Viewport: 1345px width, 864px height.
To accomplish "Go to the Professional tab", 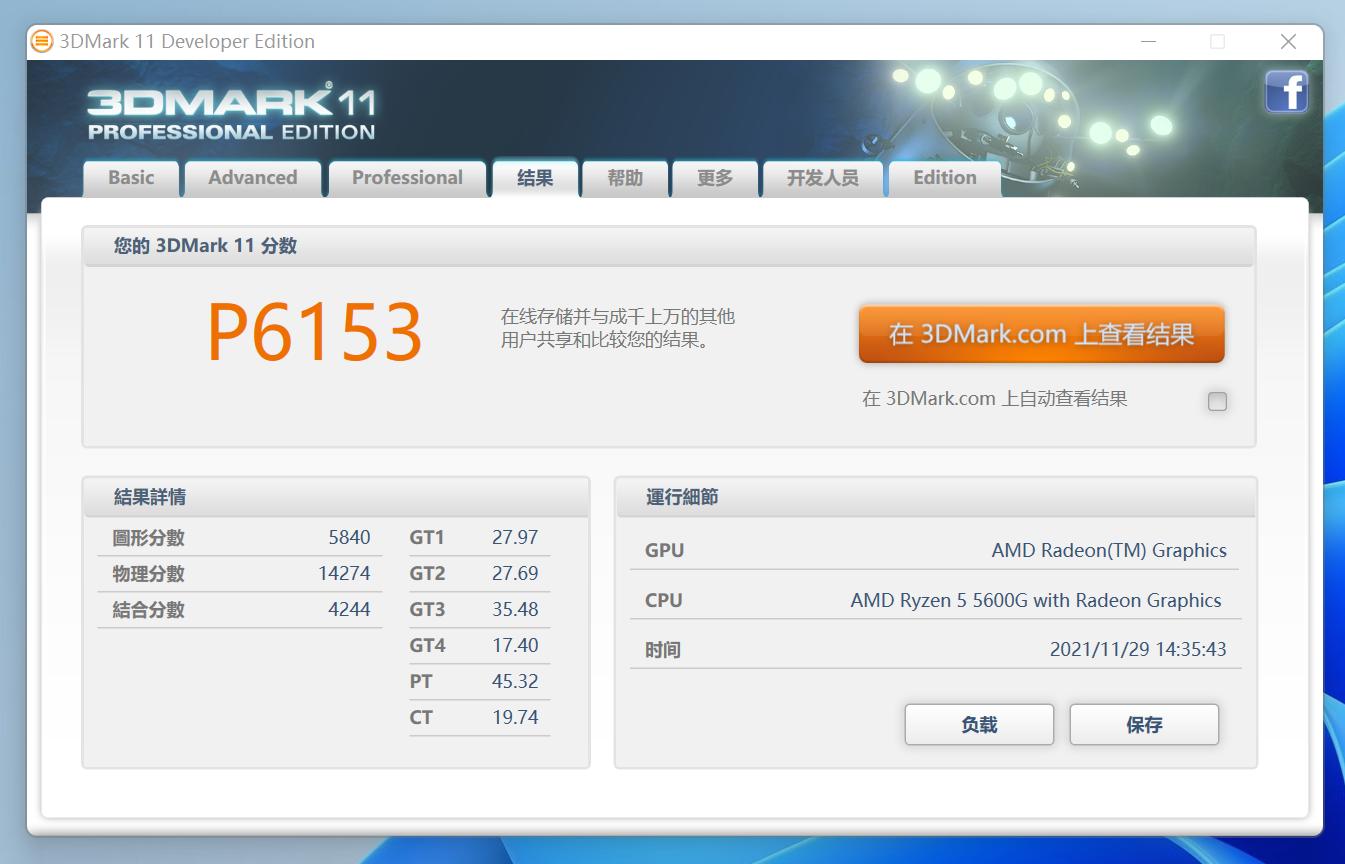I will [x=407, y=178].
